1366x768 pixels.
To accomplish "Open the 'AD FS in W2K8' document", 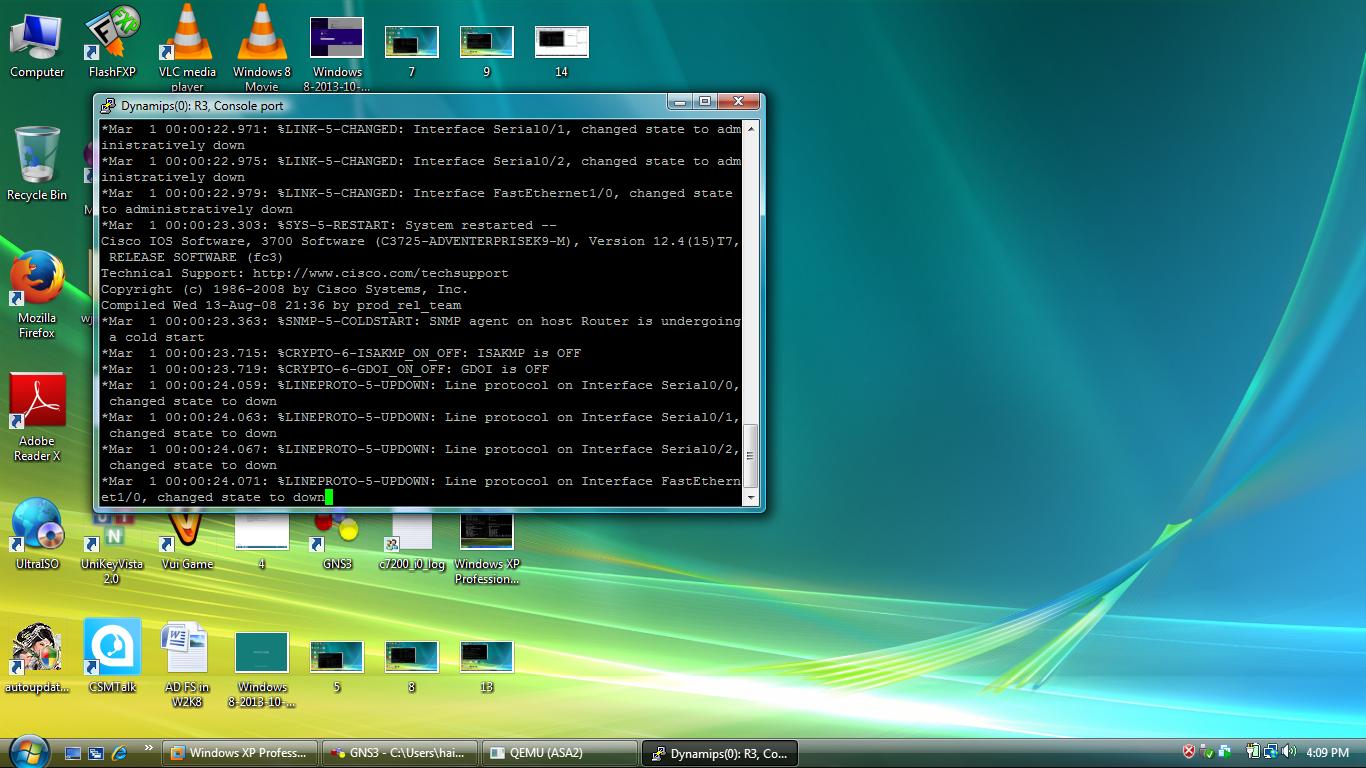I will 187,650.
